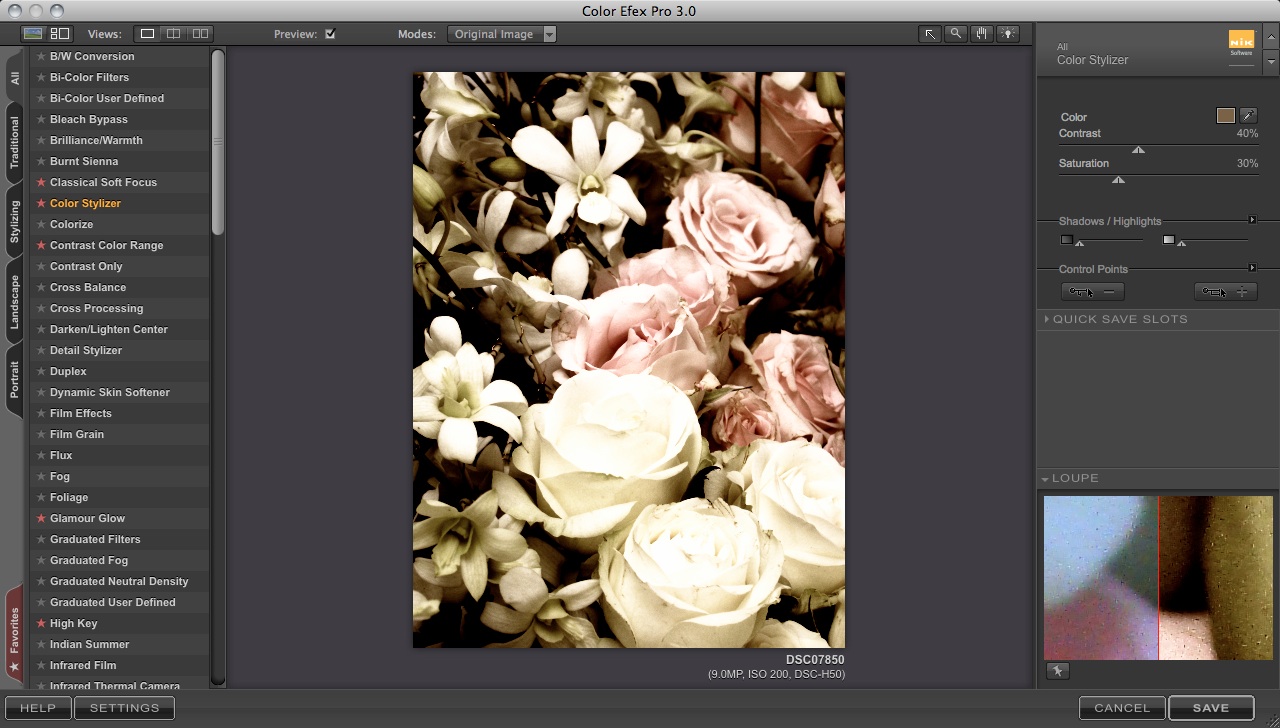1280x728 pixels.
Task: Open the Modes dropdown
Action: pos(502,34)
